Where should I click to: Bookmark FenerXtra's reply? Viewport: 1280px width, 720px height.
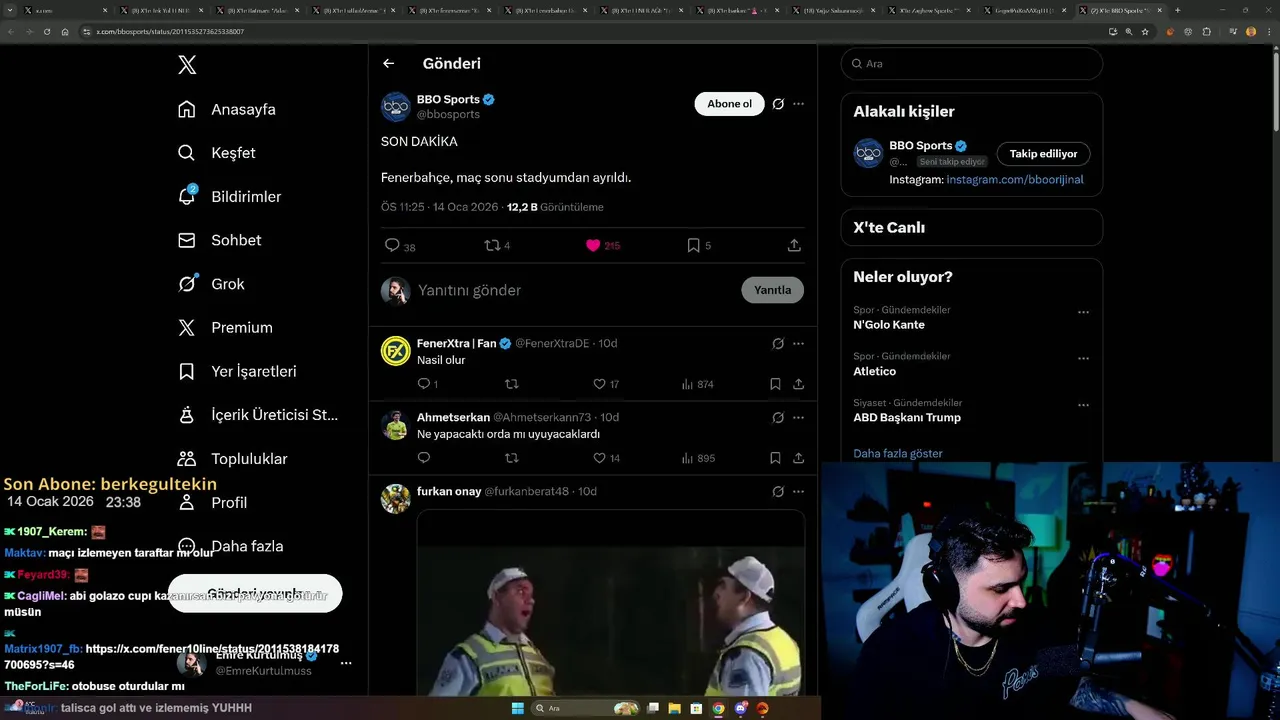pos(775,384)
